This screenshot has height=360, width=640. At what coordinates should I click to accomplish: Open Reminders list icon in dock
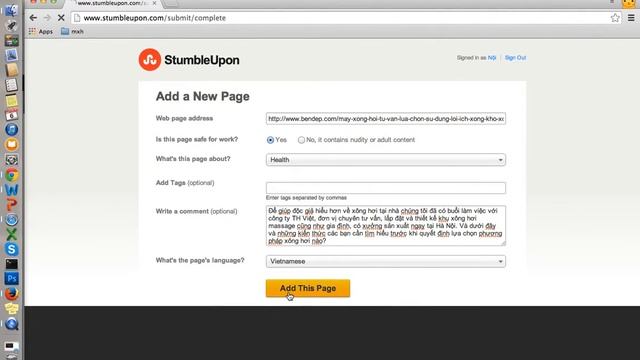[11, 85]
